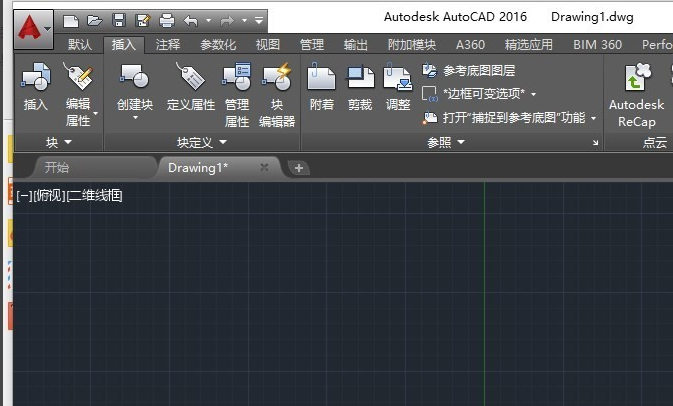Viewport: 673px width, 406px height.
Task: Add a new drawing tab with plus button
Action: 299,167
